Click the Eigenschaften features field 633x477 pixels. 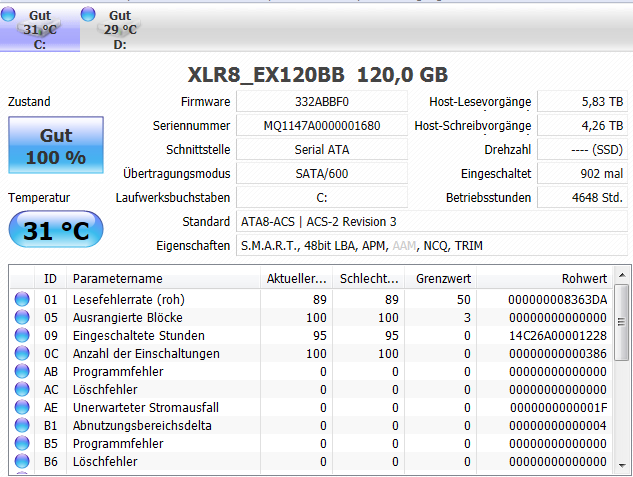click(432, 246)
